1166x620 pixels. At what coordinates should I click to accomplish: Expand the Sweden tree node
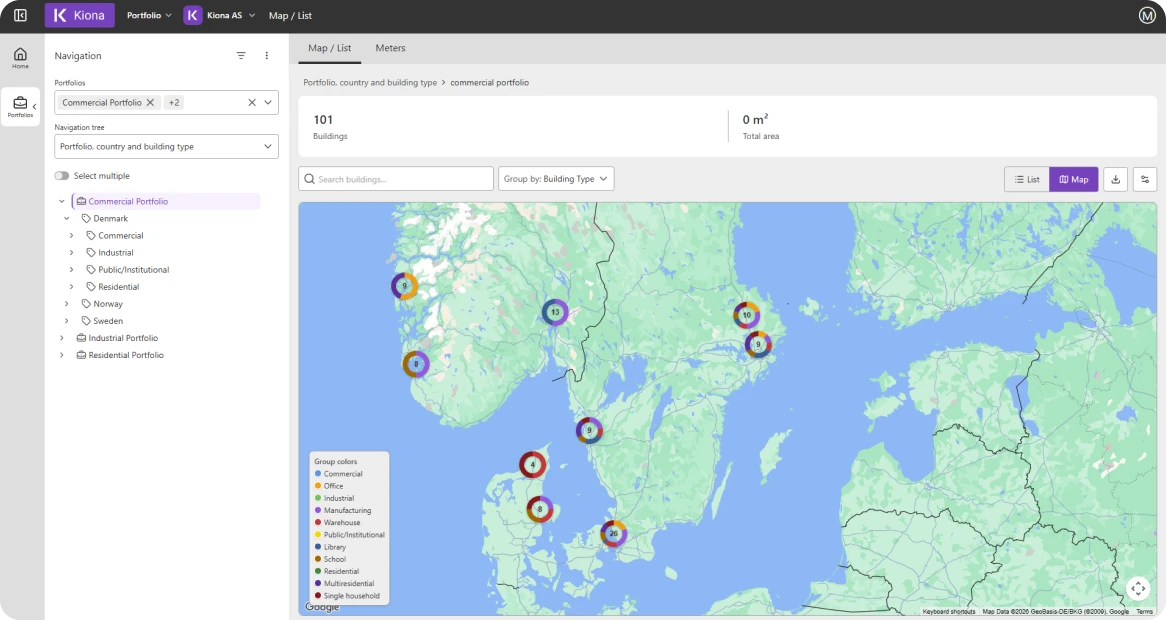click(67, 321)
